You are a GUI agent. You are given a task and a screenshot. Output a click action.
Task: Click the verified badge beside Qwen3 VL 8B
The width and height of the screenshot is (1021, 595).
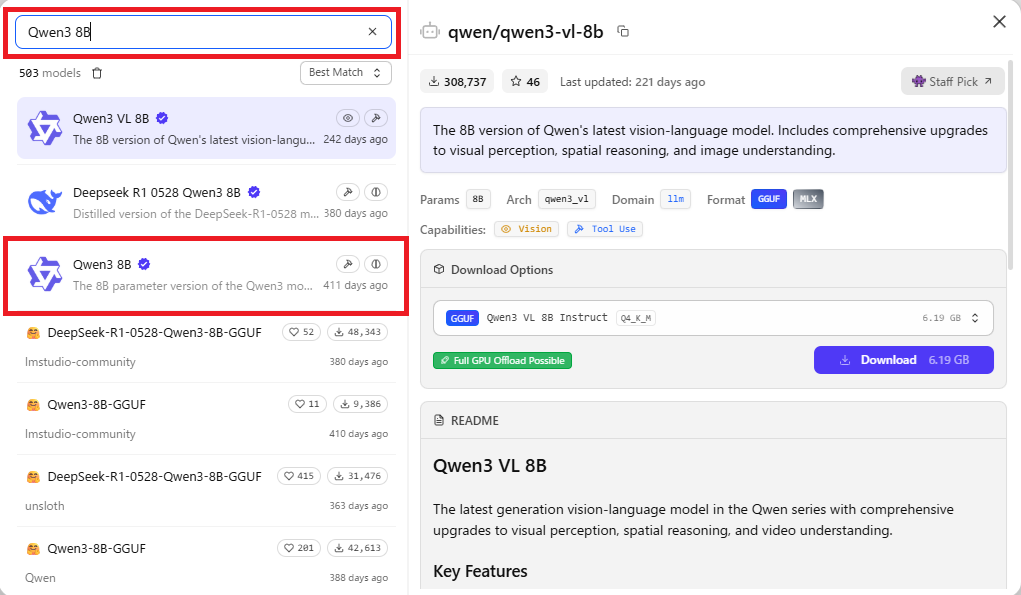162,118
